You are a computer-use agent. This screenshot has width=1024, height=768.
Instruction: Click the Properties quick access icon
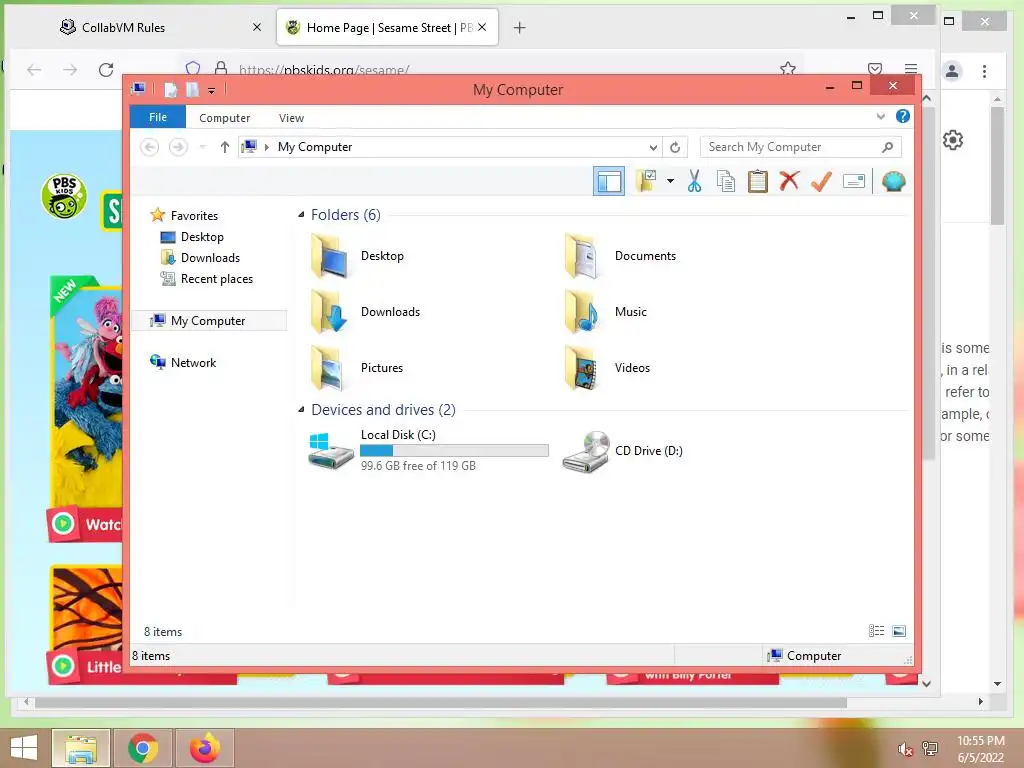[x=170, y=90]
